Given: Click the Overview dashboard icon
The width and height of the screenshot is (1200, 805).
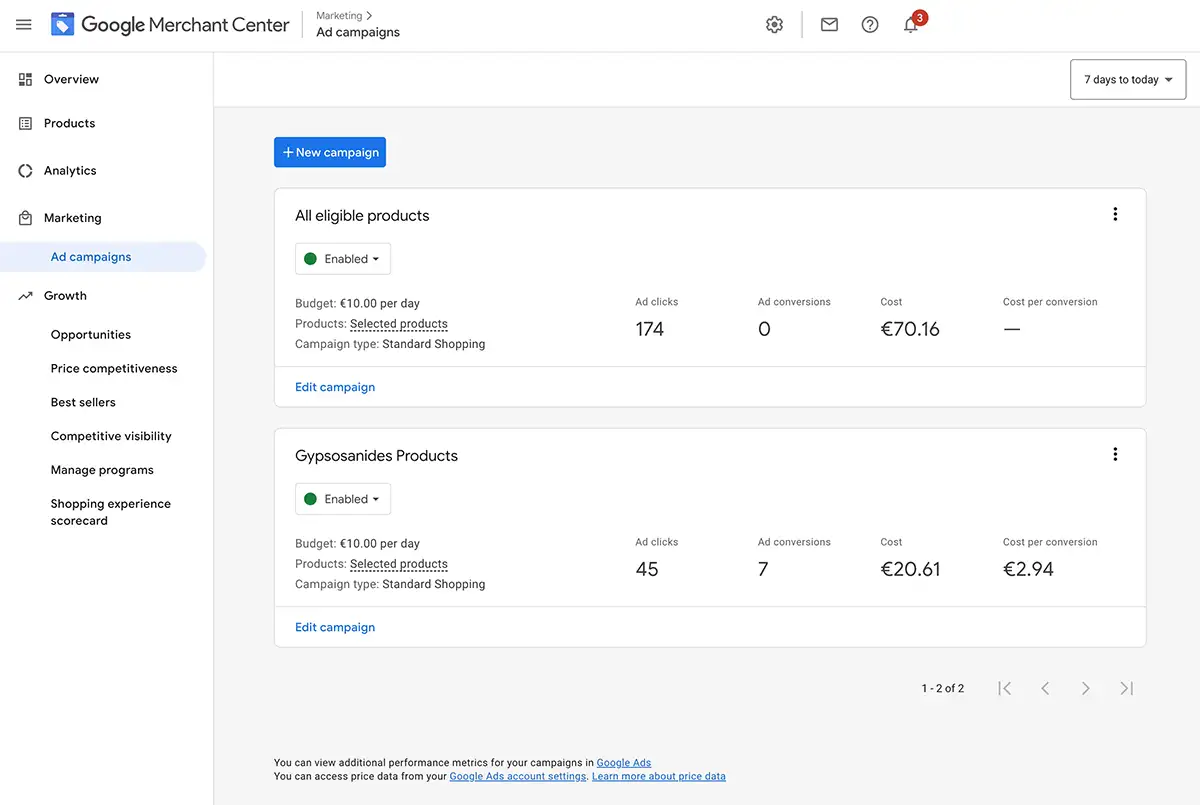Looking at the screenshot, I should pos(26,79).
